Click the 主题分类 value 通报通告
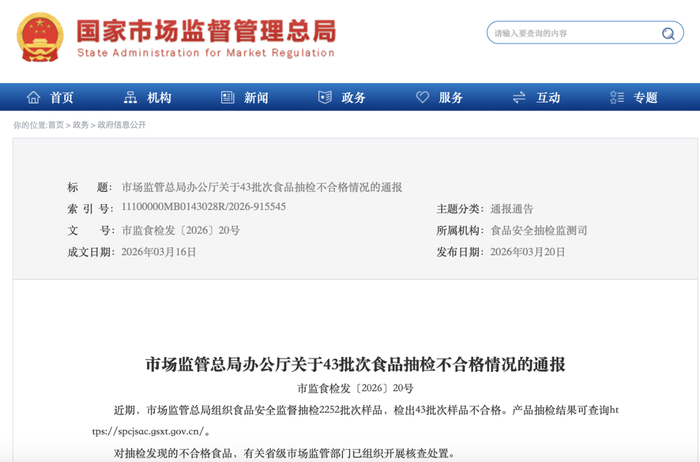Screen dimensions: 700x462 [x=512, y=209]
